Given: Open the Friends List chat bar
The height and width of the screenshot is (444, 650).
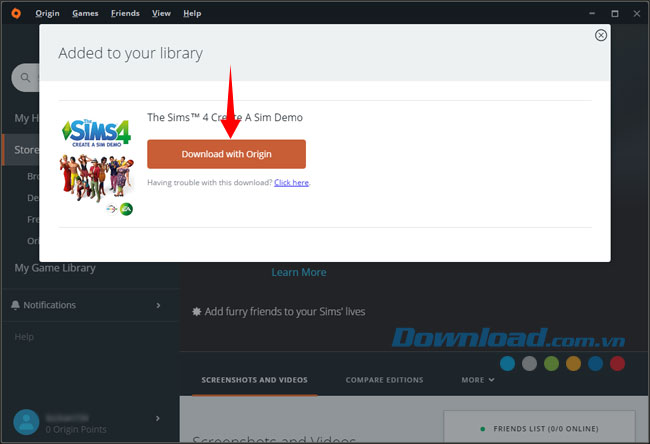Looking at the screenshot, I should (x=539, y=427).
